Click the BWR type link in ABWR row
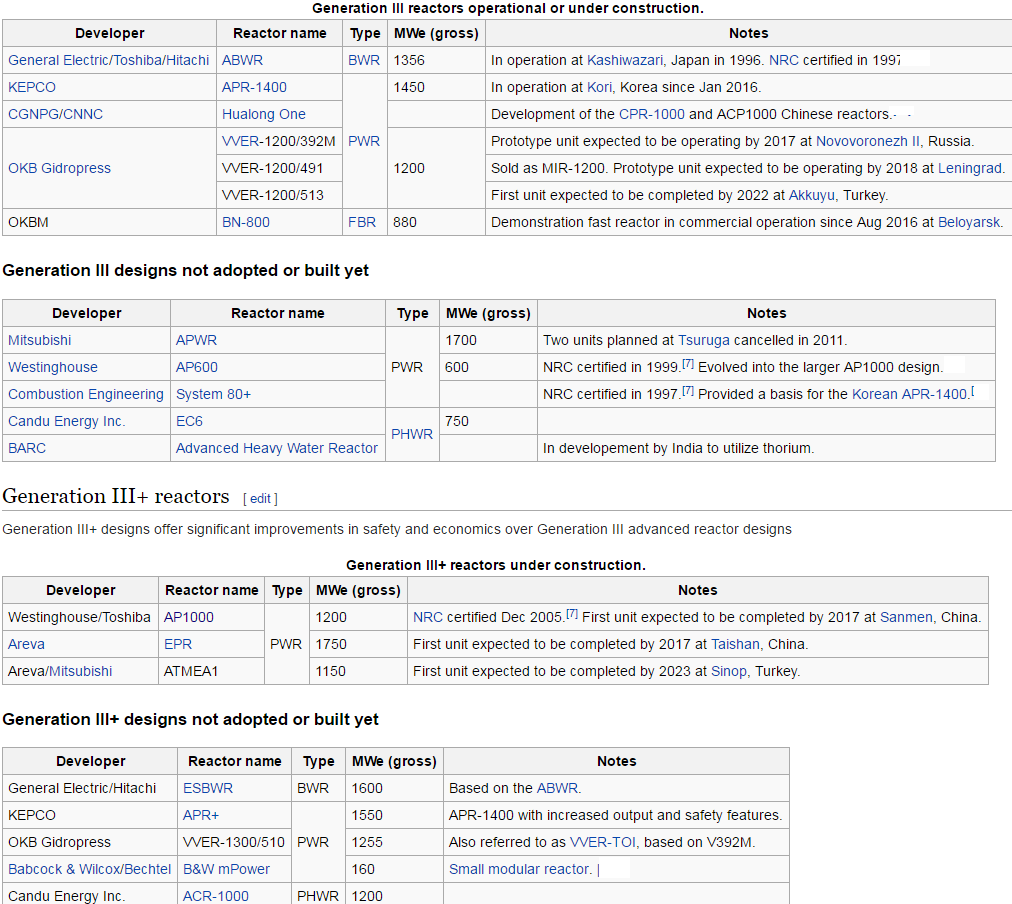The height and width of the screenshot is (904, 1012). 364,60
